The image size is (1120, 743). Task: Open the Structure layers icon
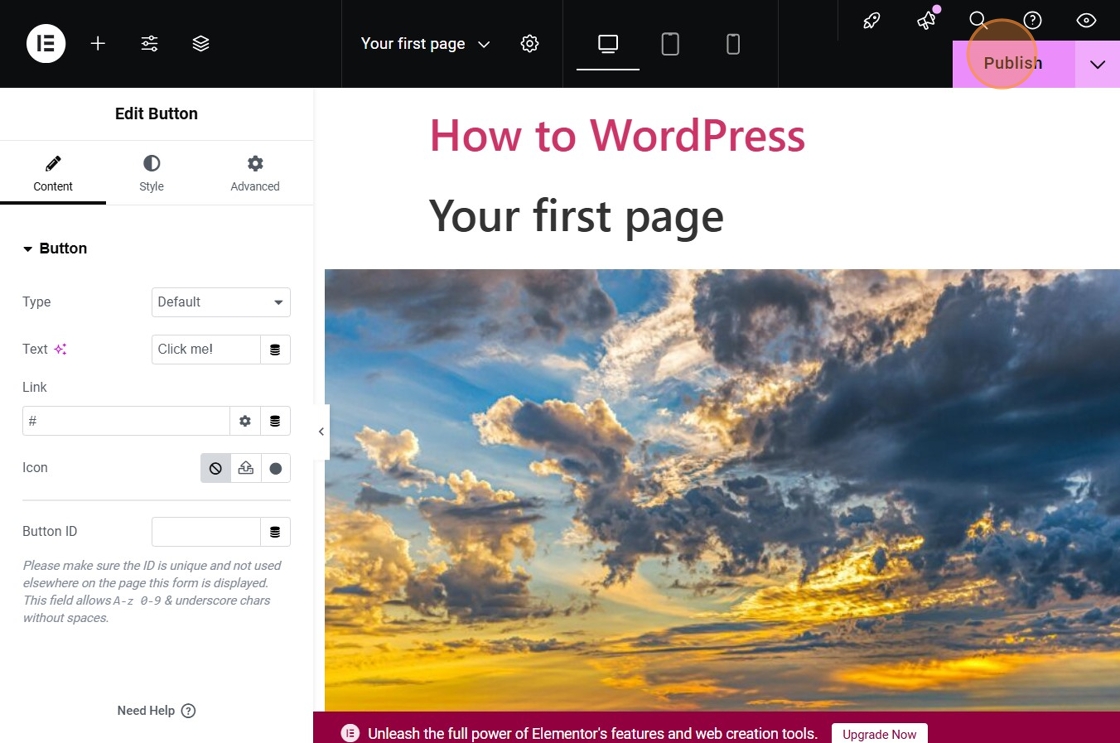click(x=201, y=44)
